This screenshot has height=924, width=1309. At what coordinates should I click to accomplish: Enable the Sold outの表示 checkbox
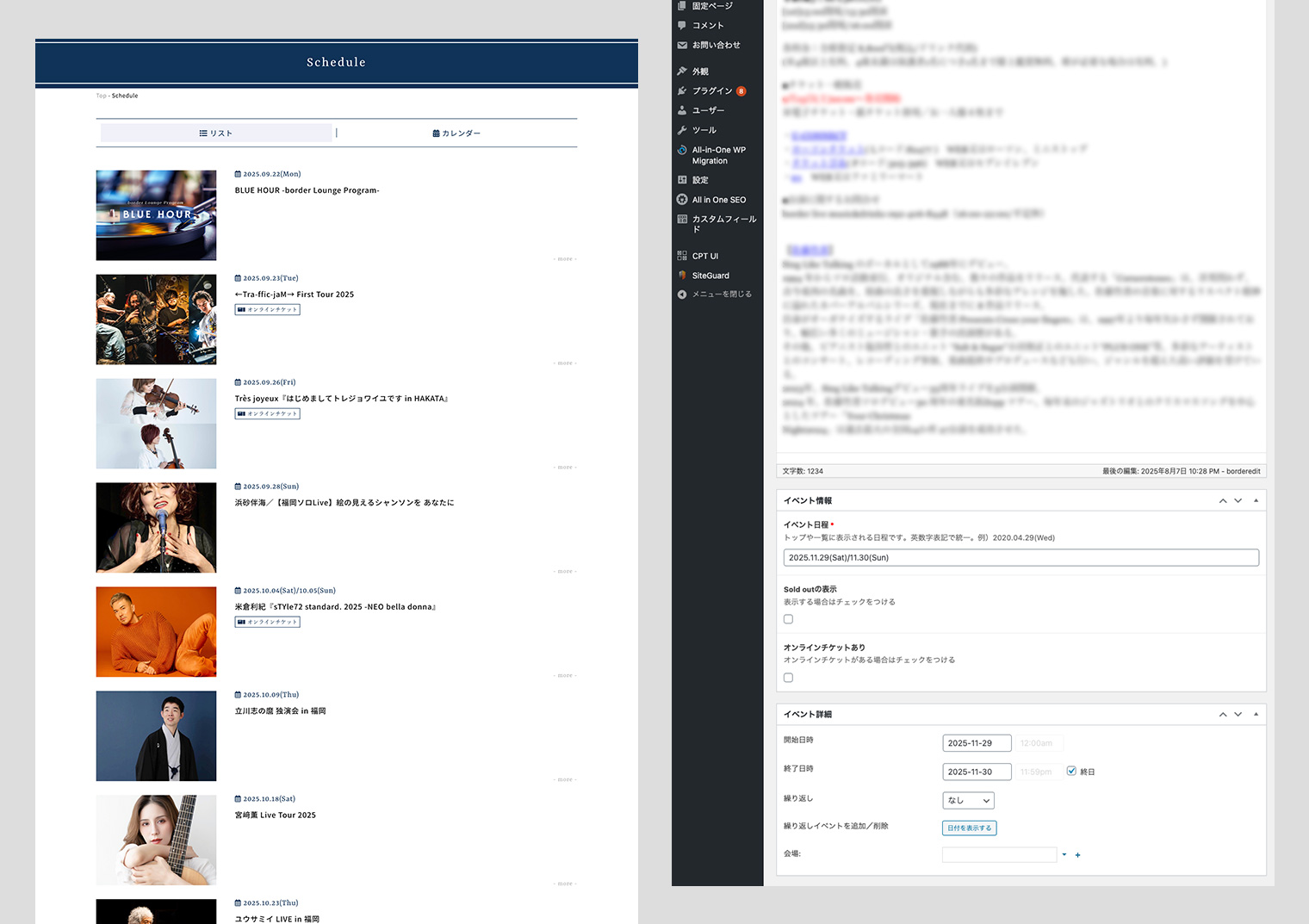788,619
